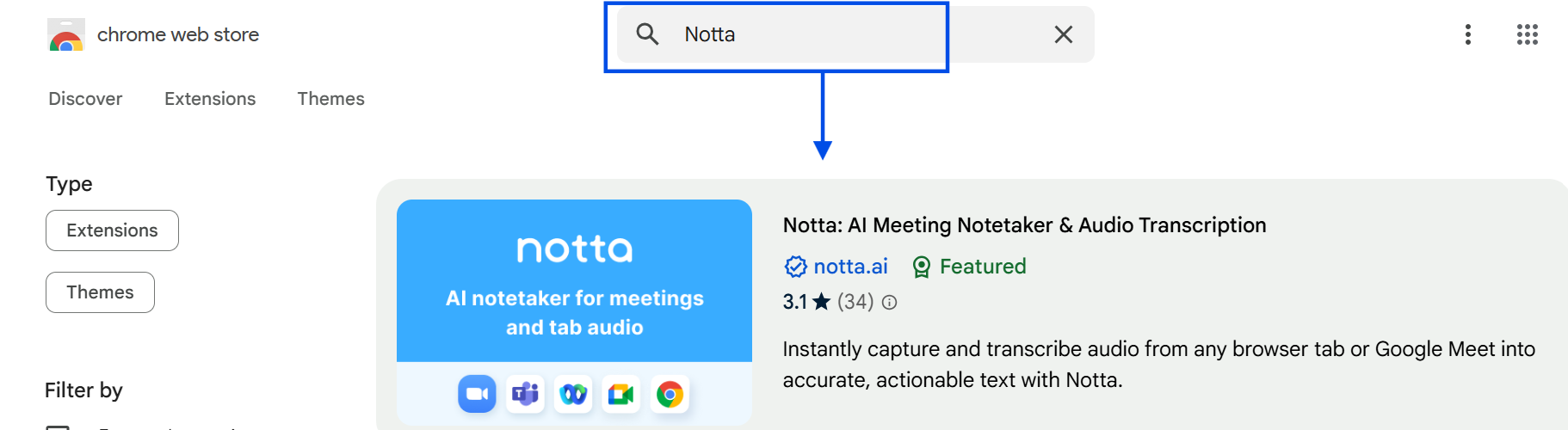Open the Google apps grid

click(1528, 34)
